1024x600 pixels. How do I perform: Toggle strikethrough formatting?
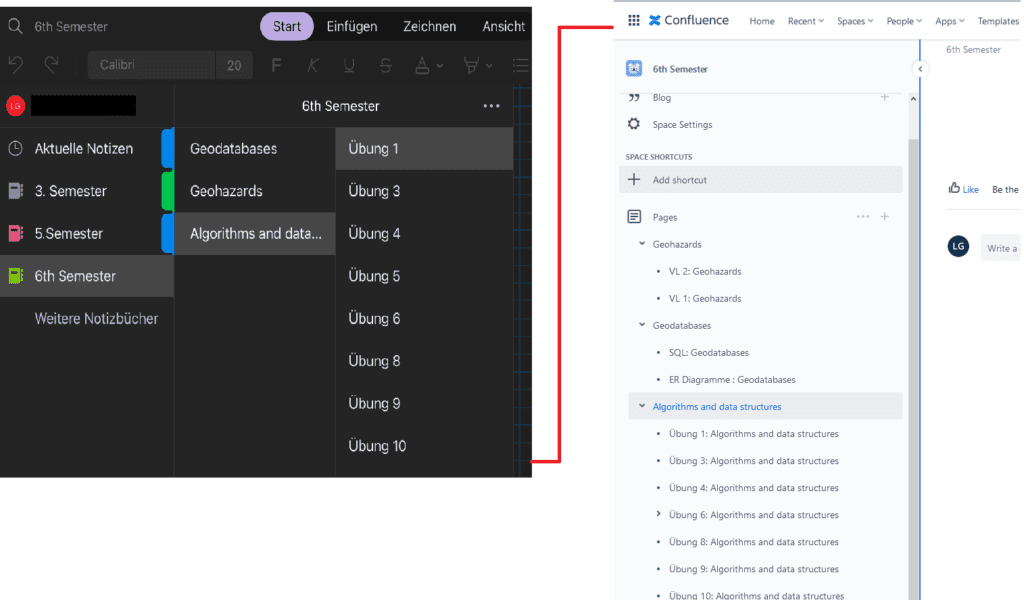384,65
